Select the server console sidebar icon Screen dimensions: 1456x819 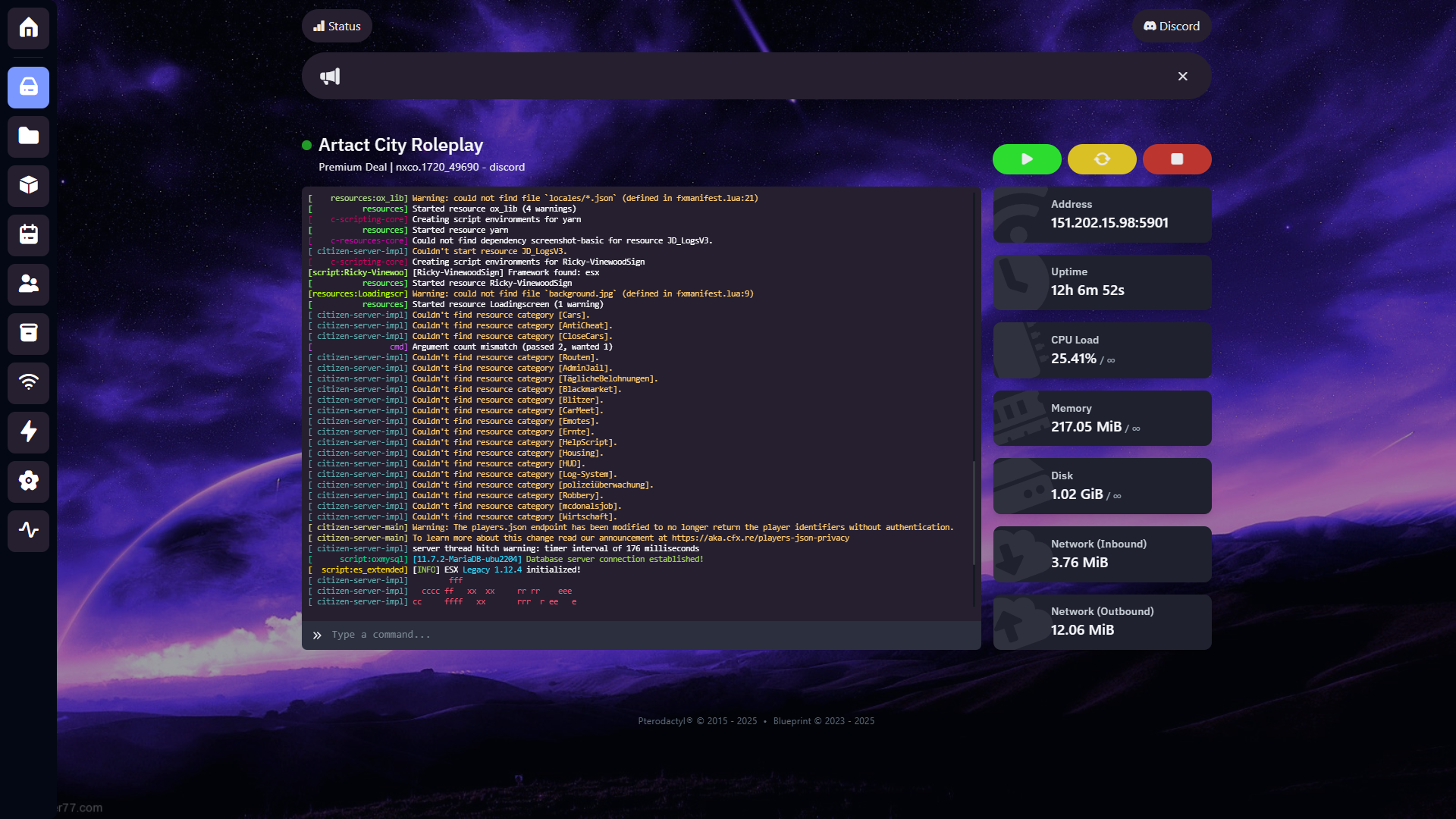click(29, 87)
